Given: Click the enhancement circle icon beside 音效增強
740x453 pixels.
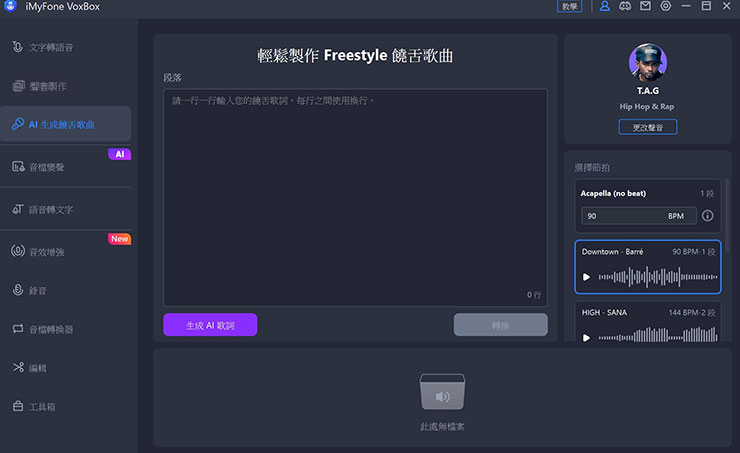Looking at the screenshot, I should point(18,251).
